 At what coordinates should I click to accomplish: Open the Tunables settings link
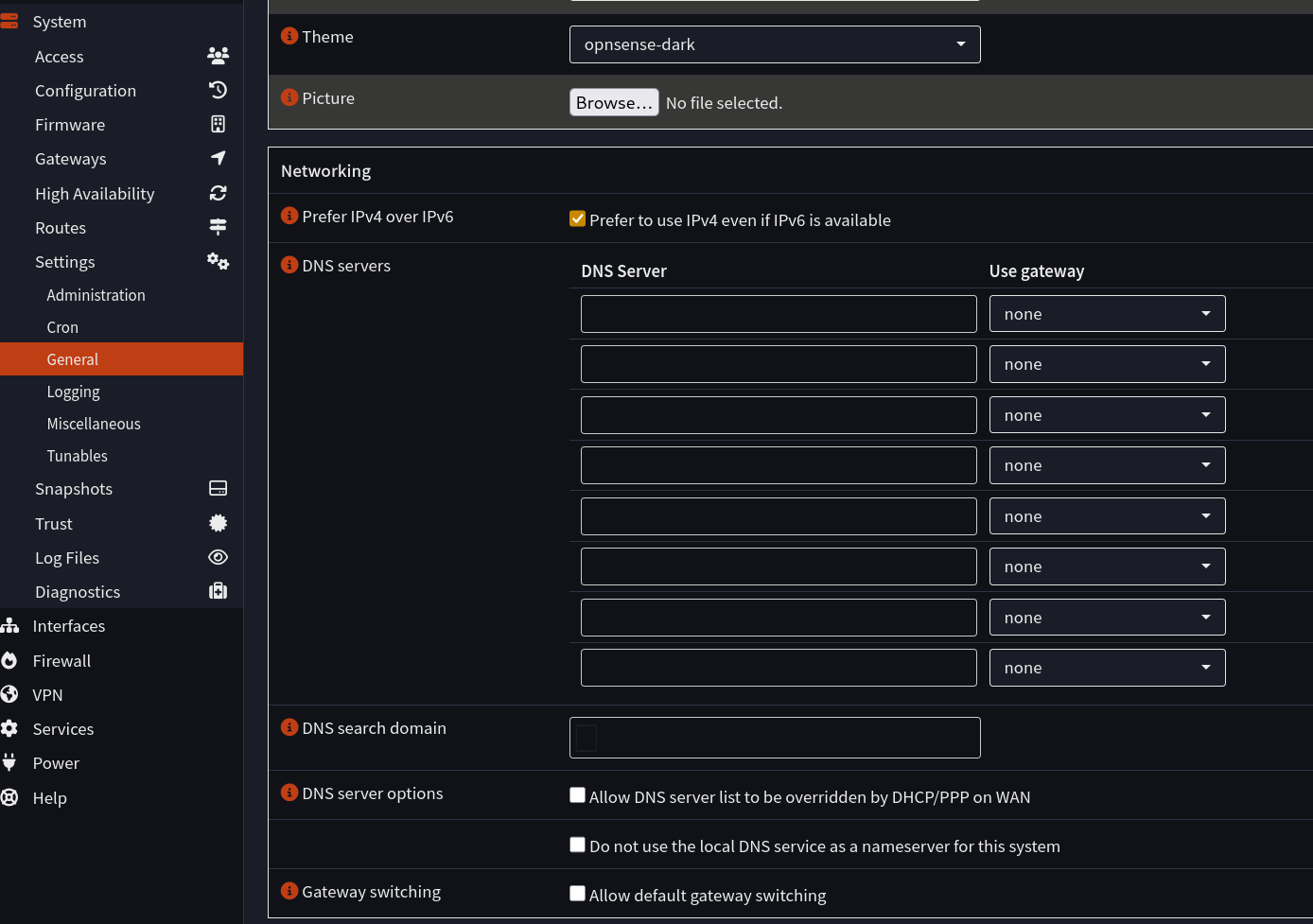point(77,456)
